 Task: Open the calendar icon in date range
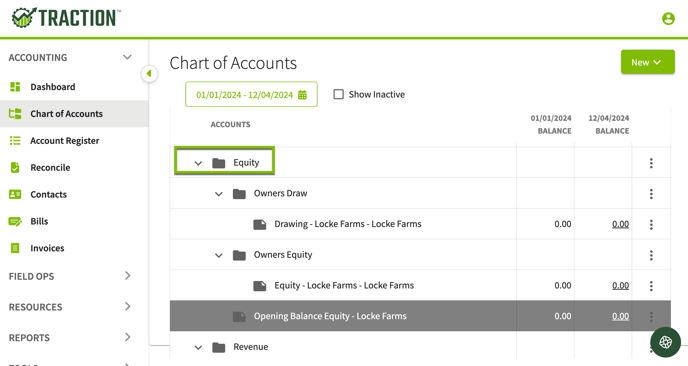302,95
